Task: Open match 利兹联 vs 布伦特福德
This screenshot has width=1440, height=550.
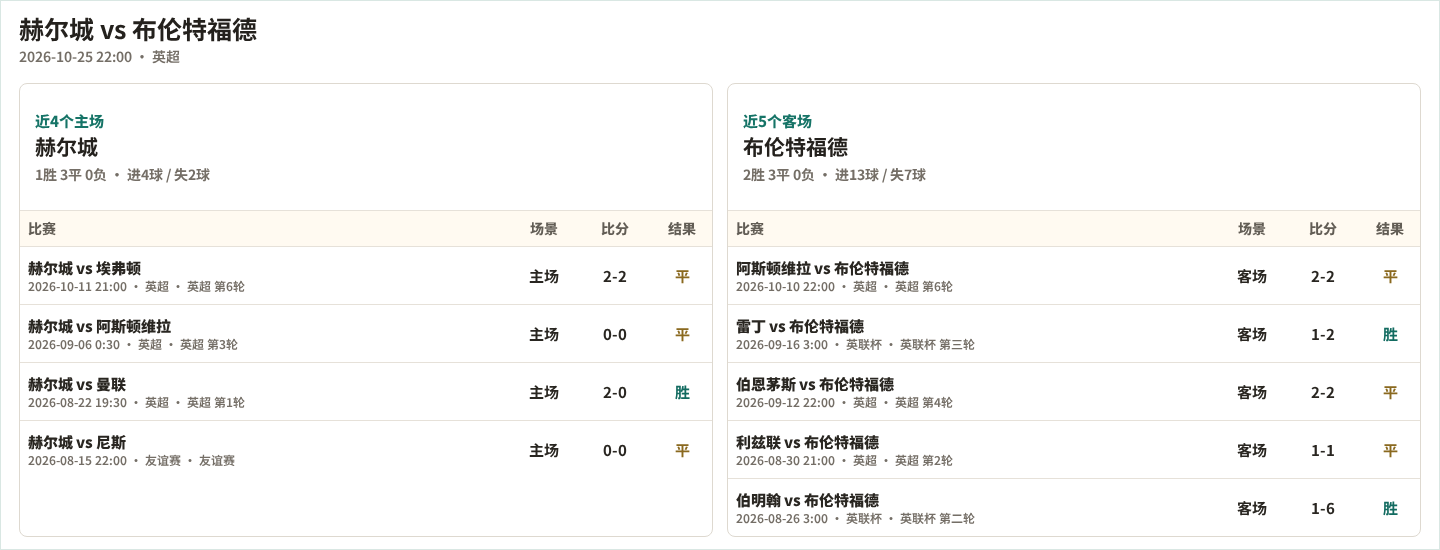Action: point(807,442)
